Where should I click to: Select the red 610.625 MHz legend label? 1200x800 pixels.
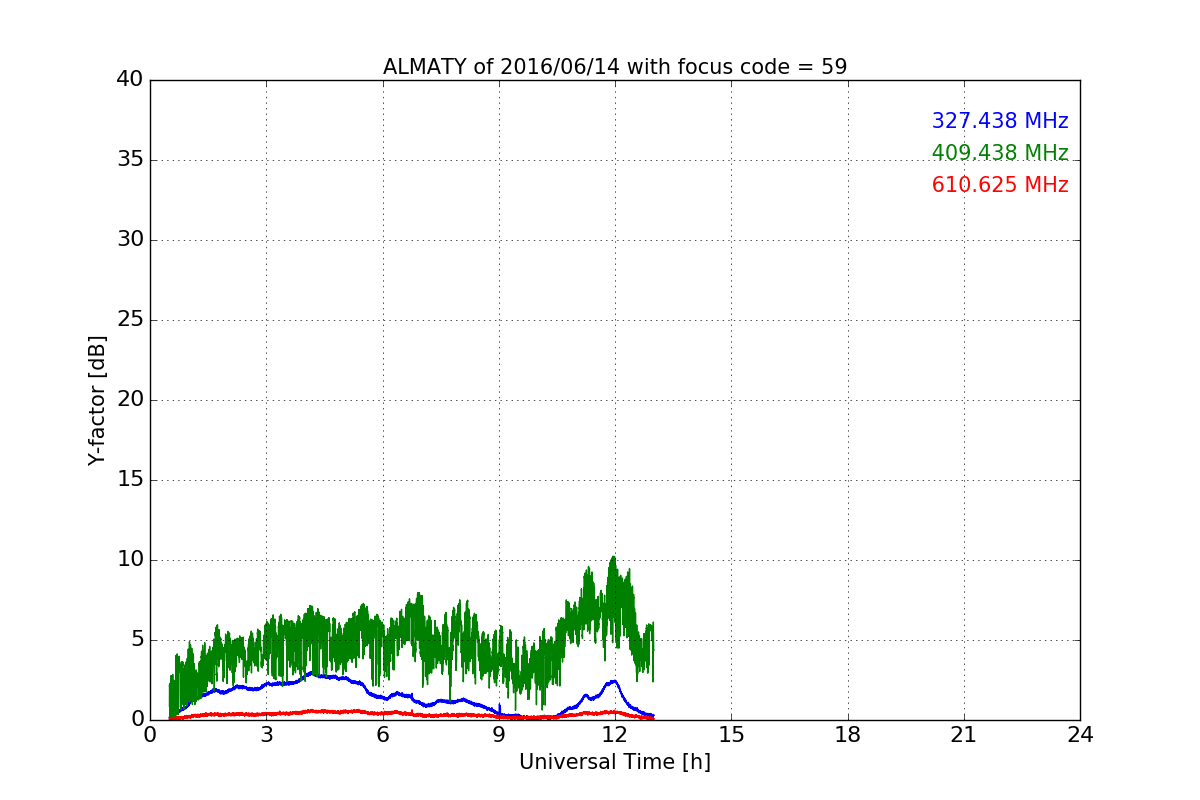tap(1000, 185)
